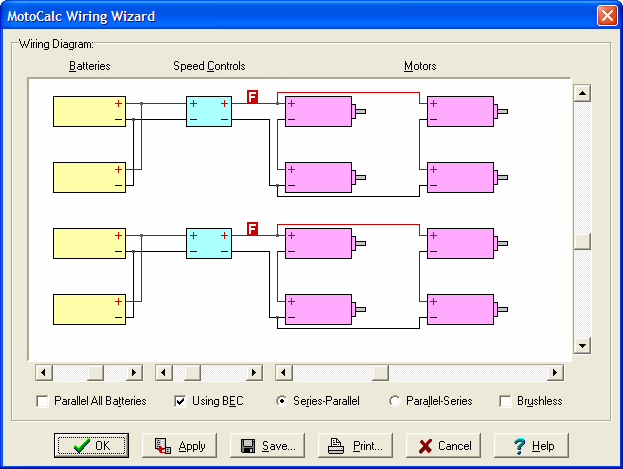Click the Speed Controls column label

[209, 66]
